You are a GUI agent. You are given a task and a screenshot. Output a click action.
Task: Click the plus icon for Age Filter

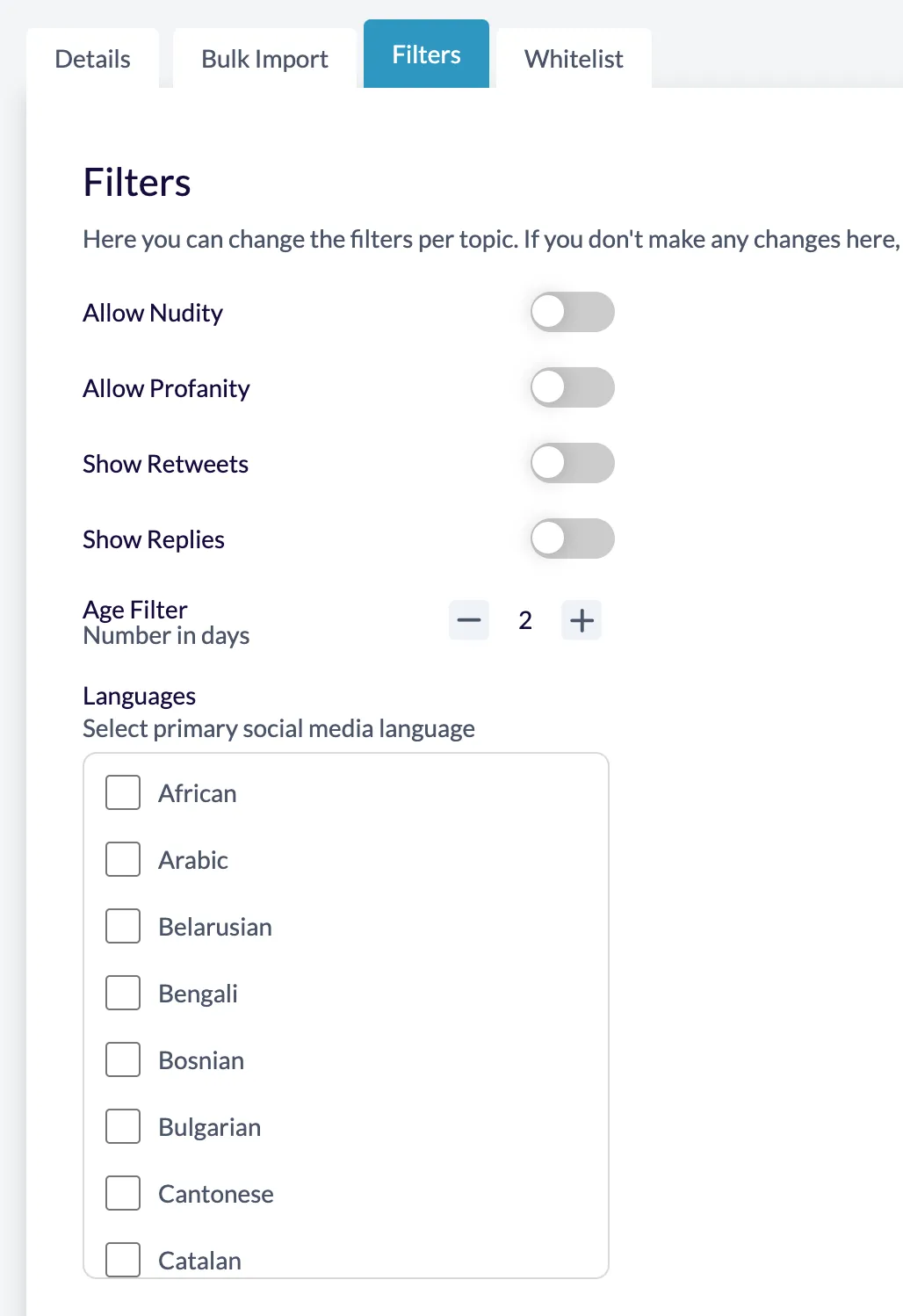tap(582, 621)
